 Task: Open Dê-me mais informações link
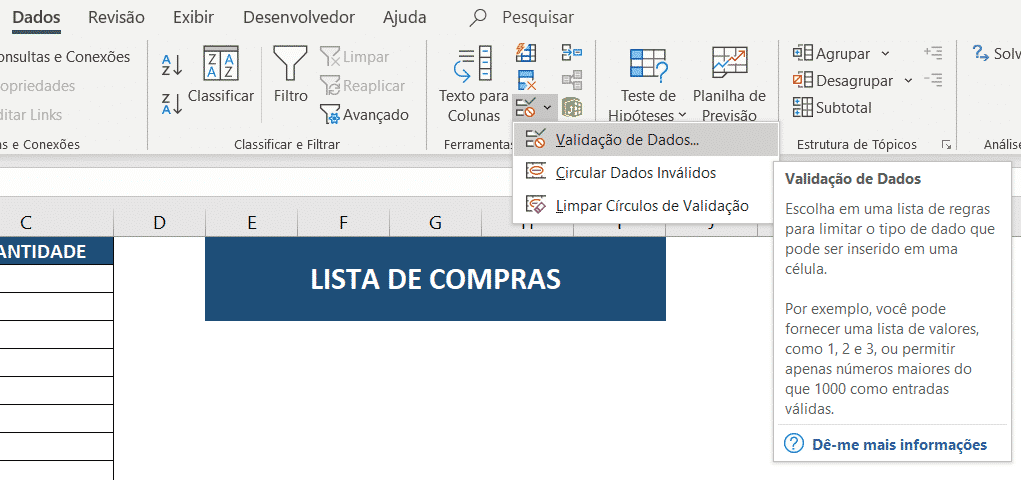pos(899,445)
